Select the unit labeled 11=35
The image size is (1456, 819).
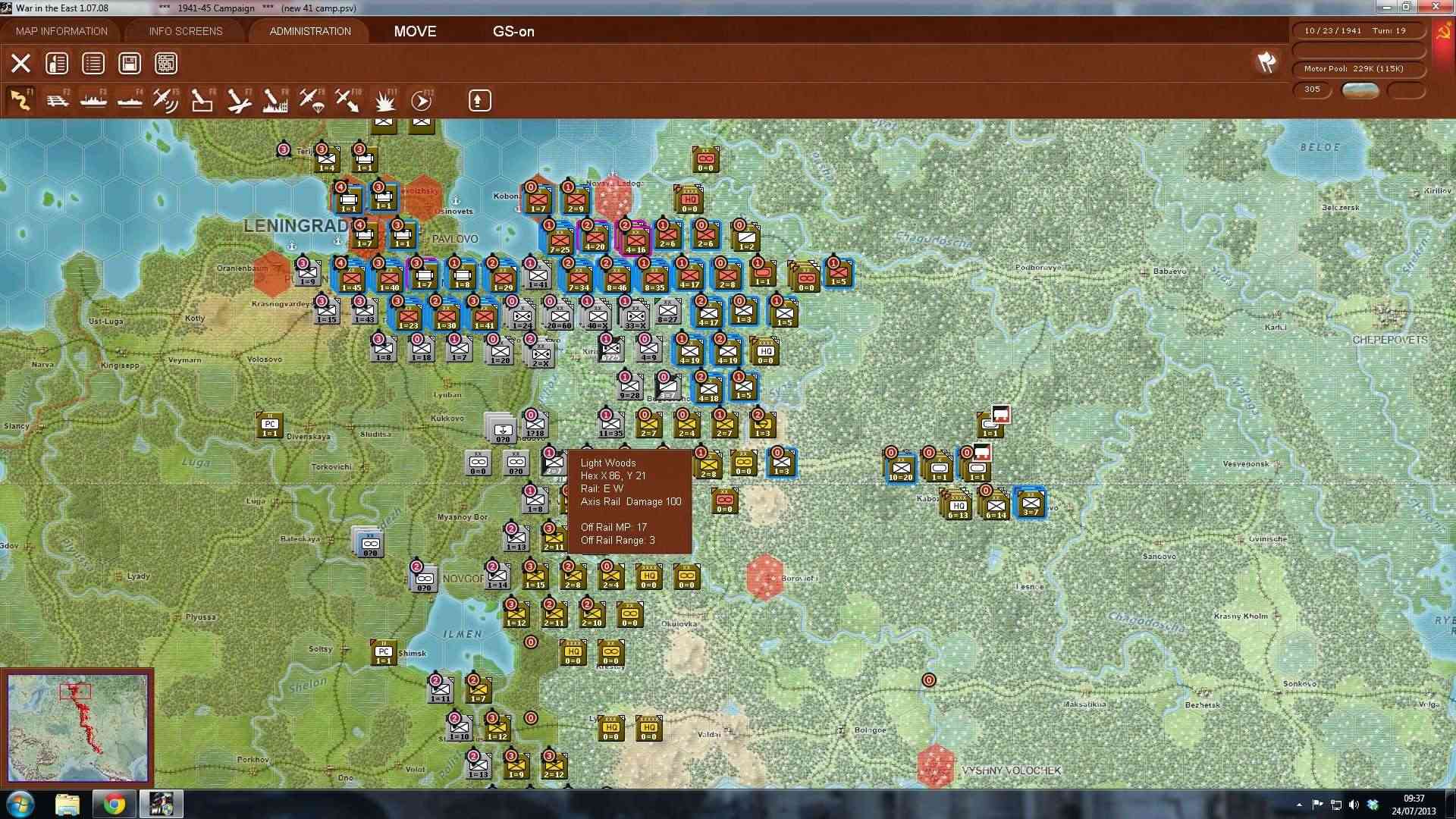pyautogui.click(x=610, y=425)
